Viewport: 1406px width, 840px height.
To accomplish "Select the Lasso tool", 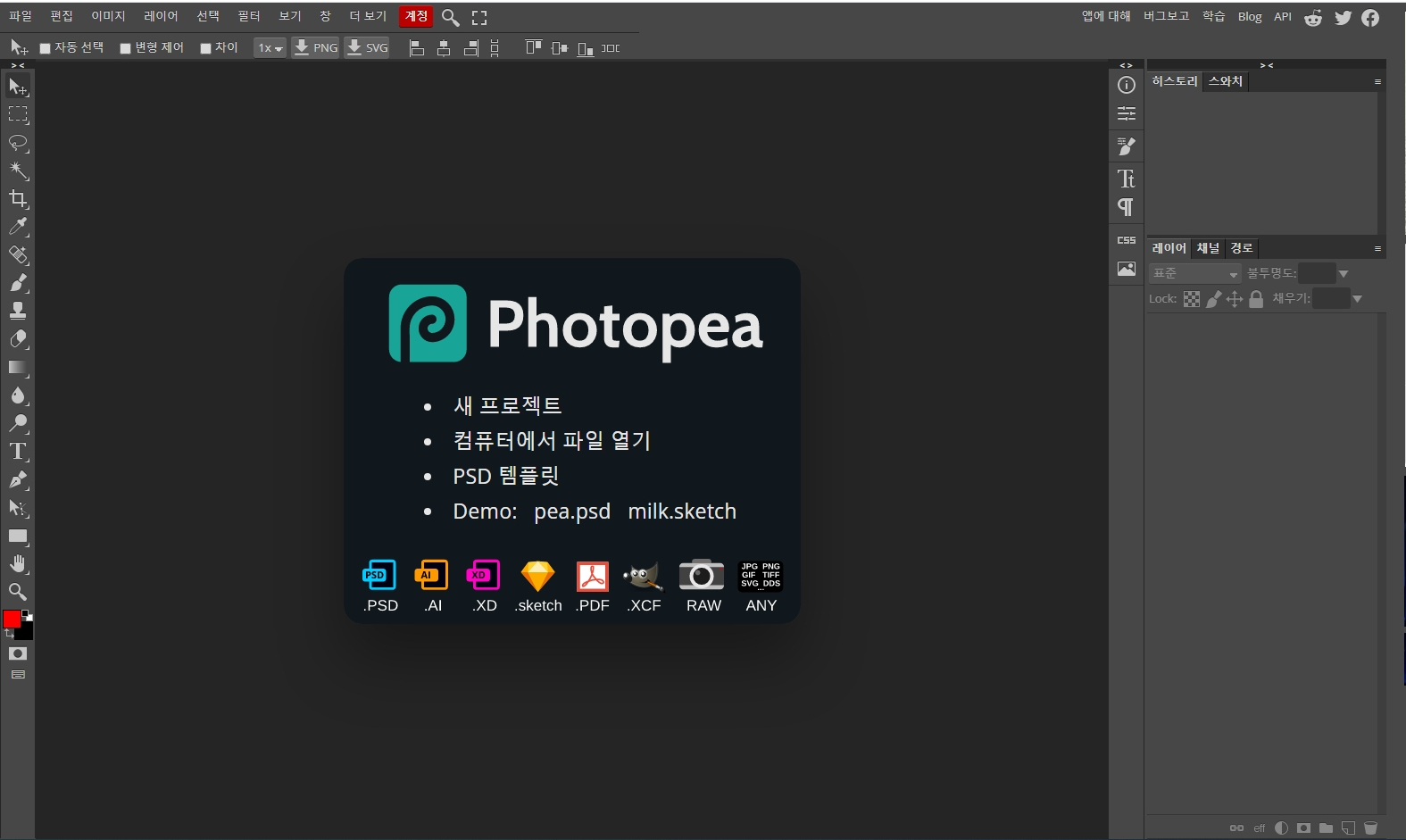I will click(x=18, y=143).
